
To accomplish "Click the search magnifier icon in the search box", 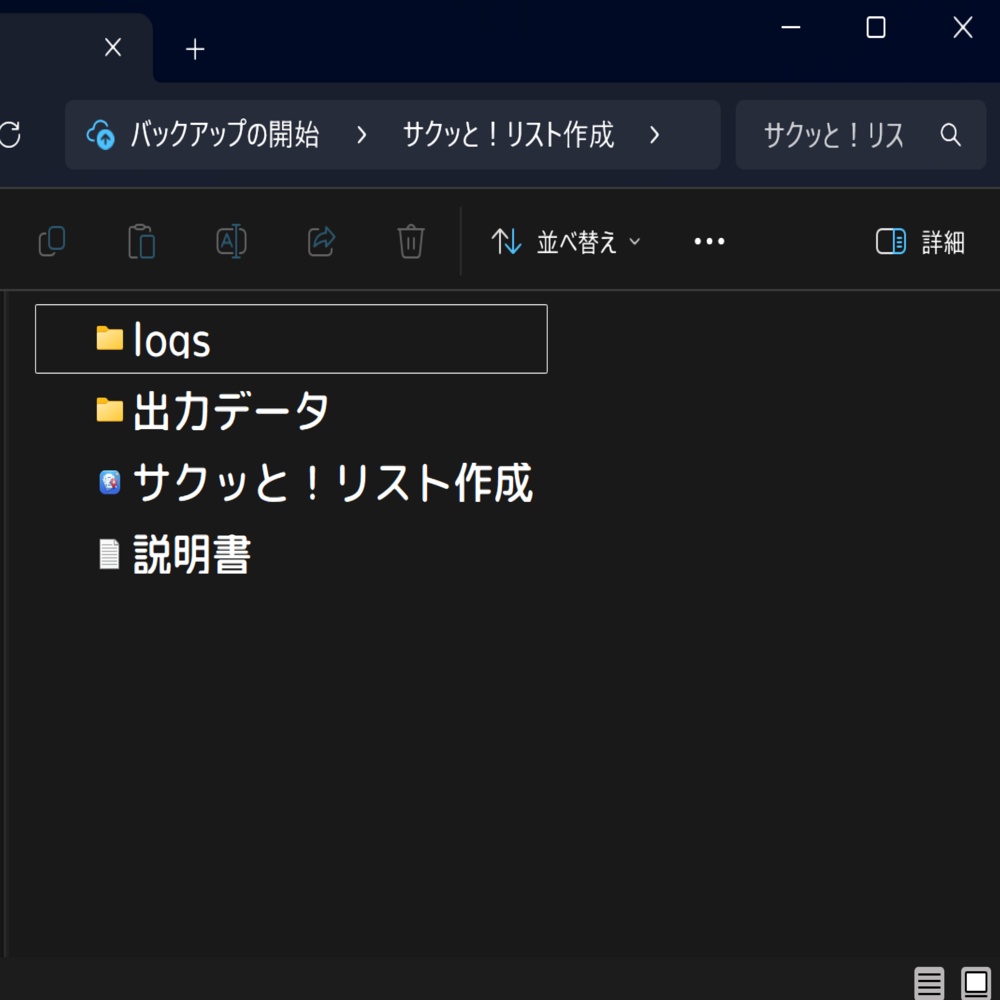I will [x=949, y=135].
